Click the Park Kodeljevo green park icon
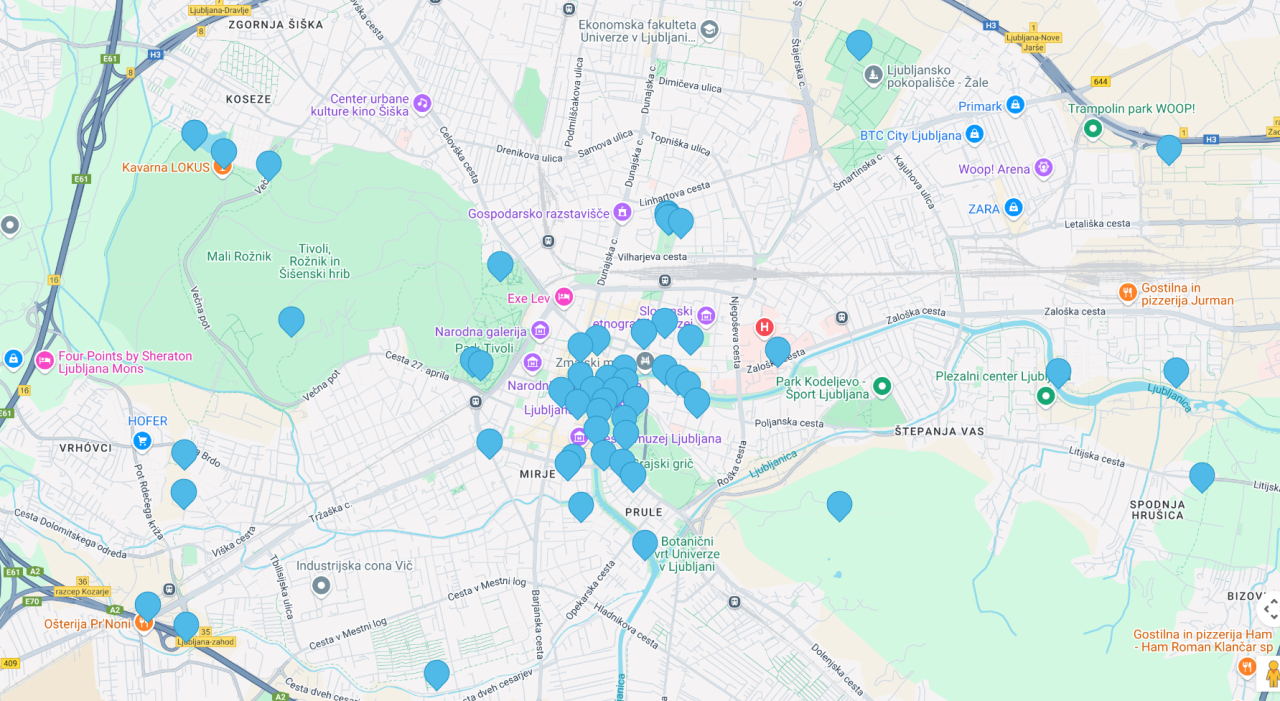The image size is (1280, 701). [x=882, y=386]
